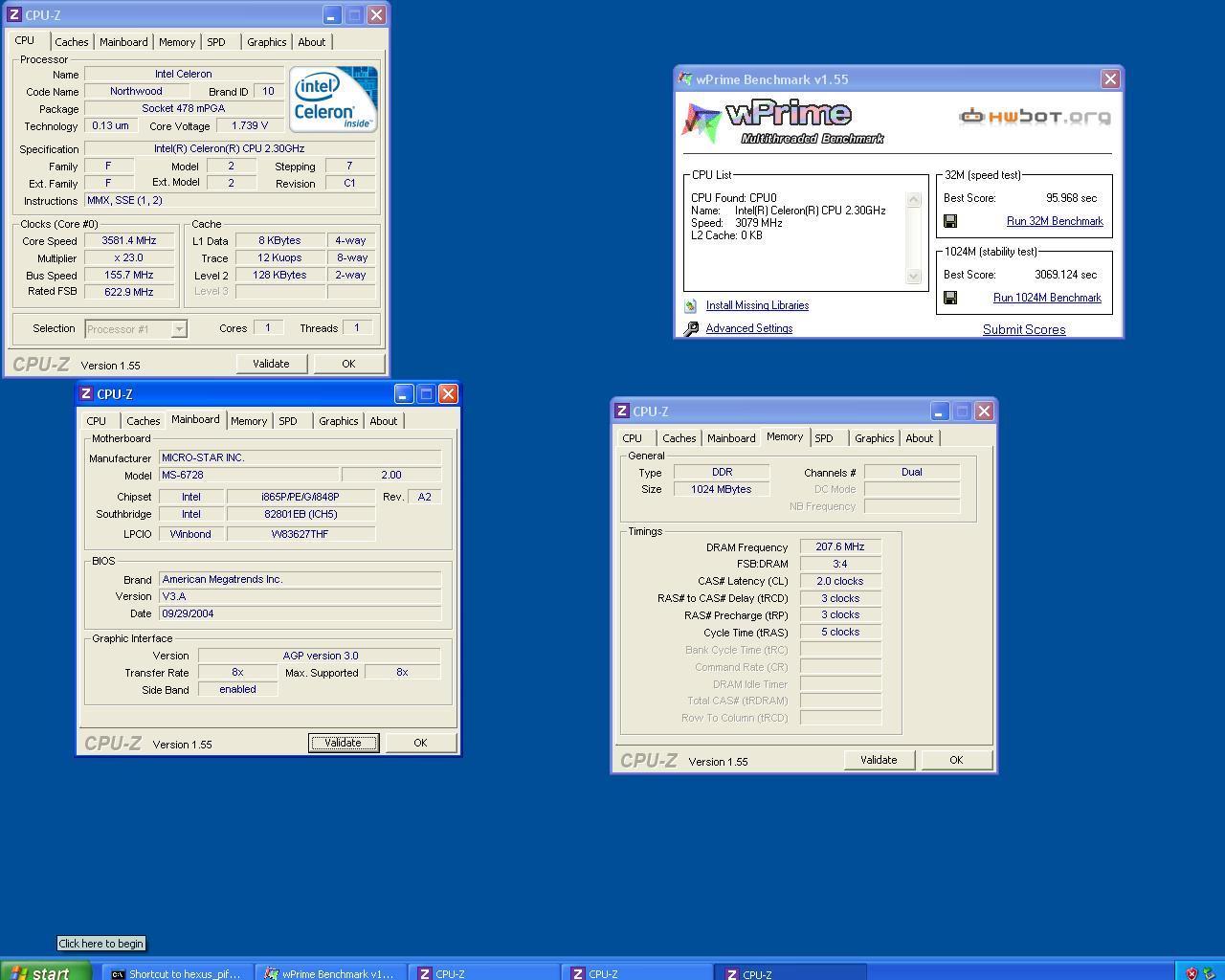Click the Advanced Settings magnifier icon

coord(691,329)
